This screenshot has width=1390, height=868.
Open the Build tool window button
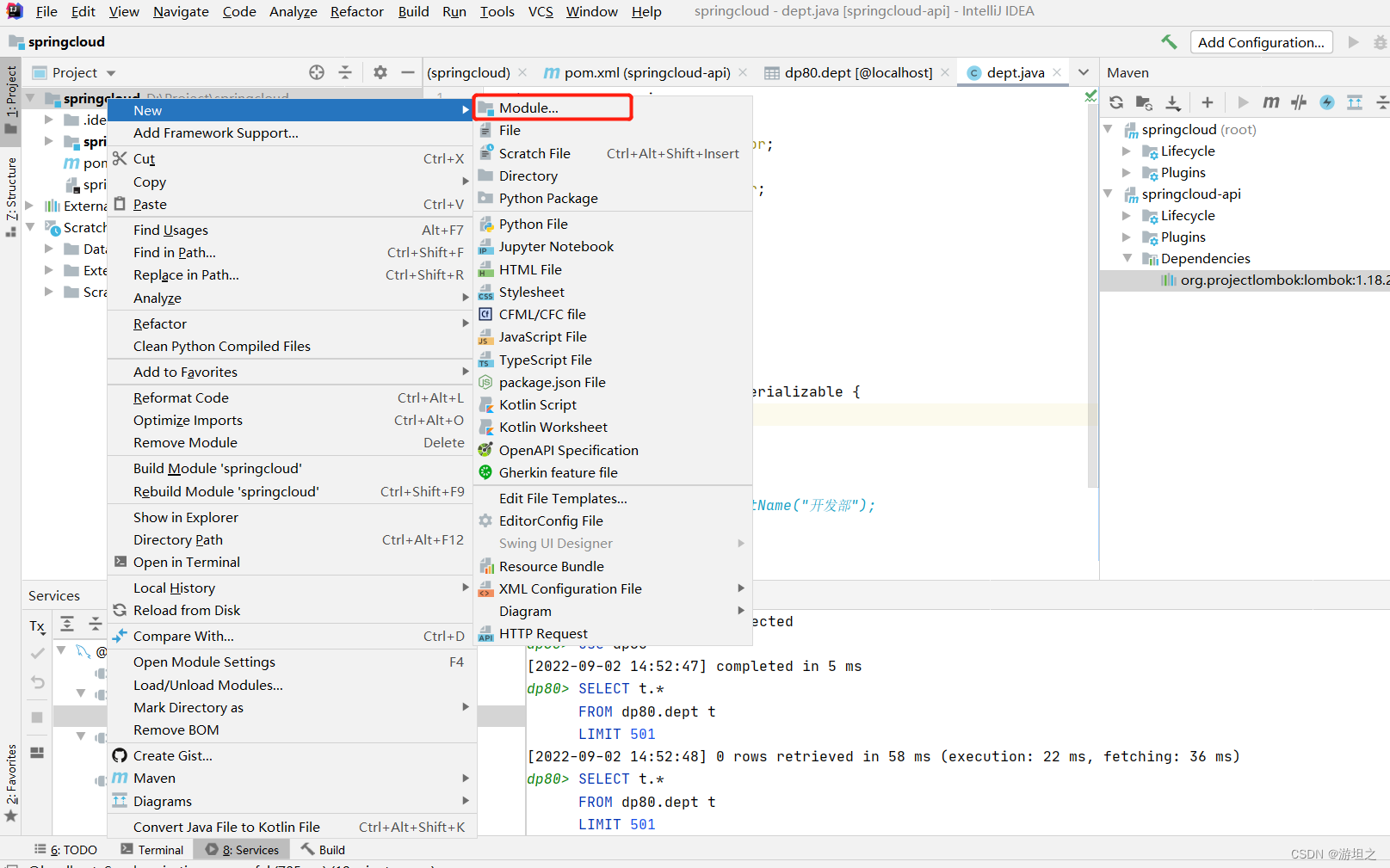tap(323, 850)
